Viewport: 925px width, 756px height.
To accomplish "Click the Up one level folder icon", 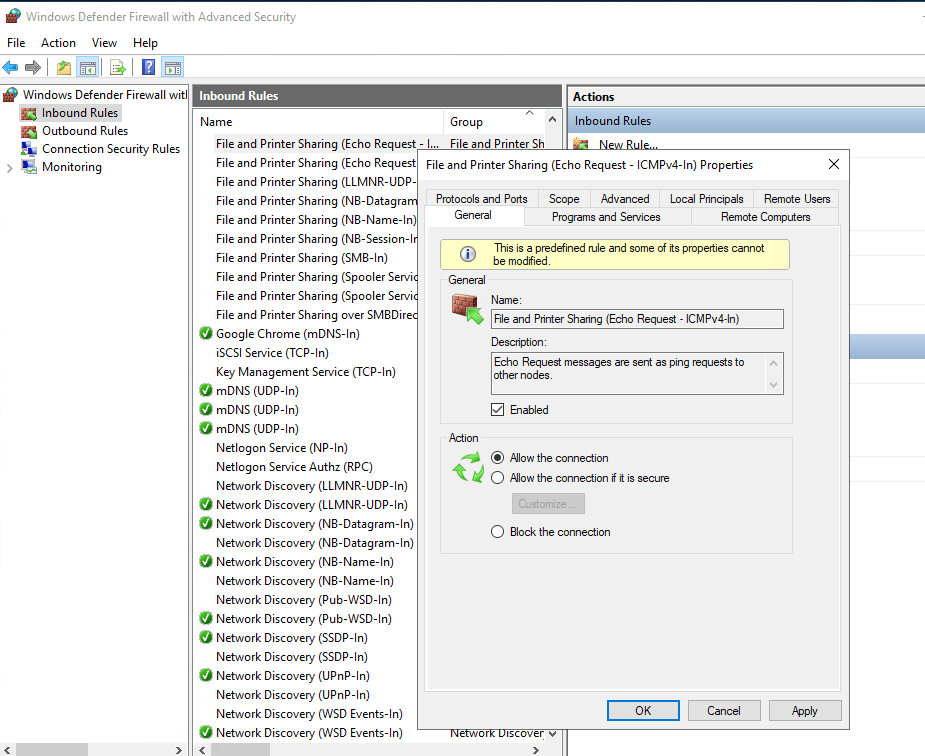I will (x=64, y=68).
